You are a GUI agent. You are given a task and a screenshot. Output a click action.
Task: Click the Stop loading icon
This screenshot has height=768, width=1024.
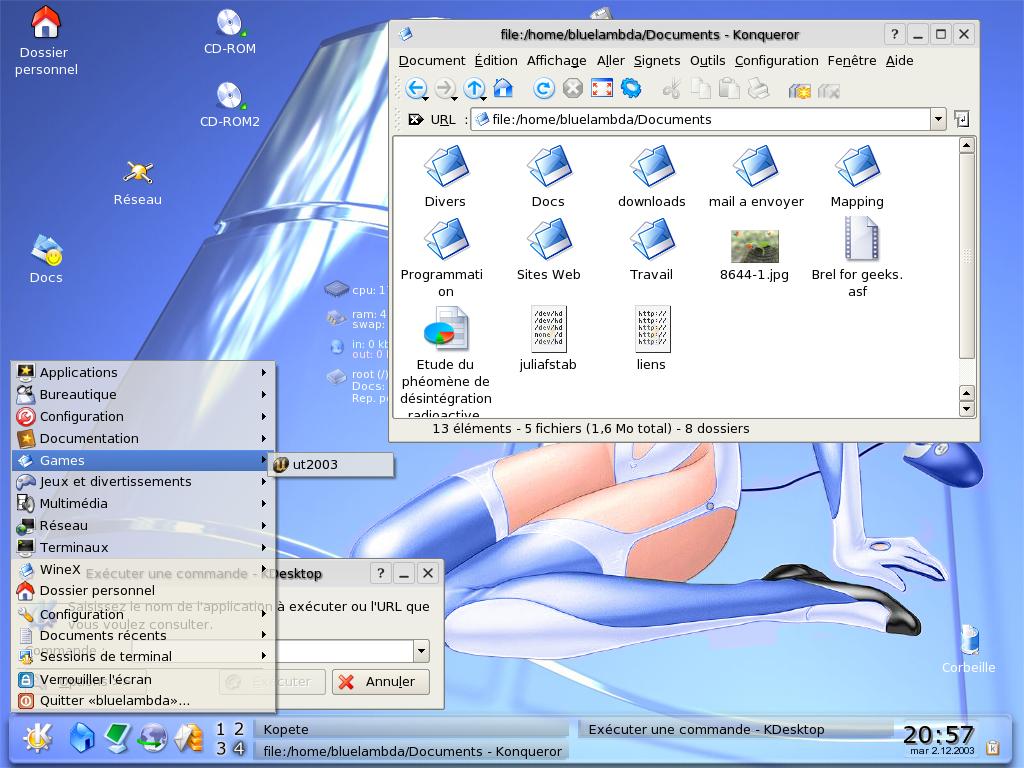[x=573, y=88]
